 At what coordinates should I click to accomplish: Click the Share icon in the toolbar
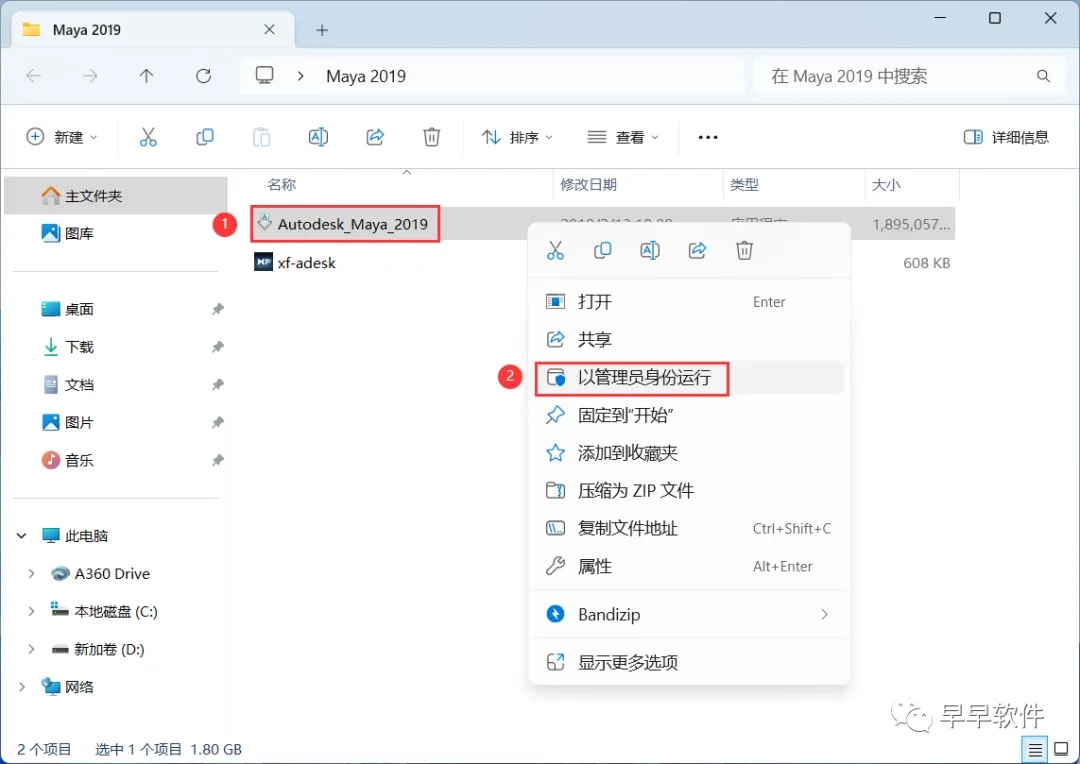point(375,137)
